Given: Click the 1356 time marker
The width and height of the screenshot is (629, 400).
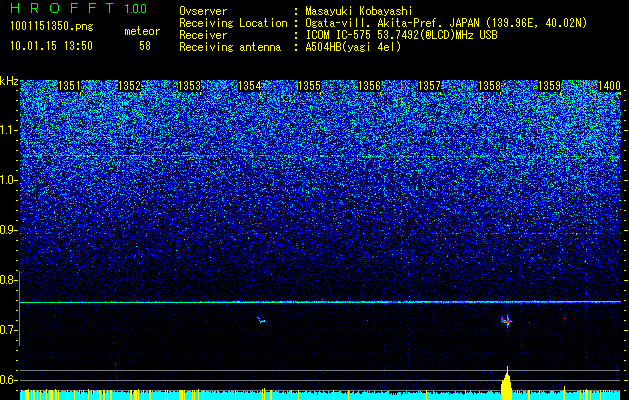Looking at the screenshot, I should (x=369, y=86).
